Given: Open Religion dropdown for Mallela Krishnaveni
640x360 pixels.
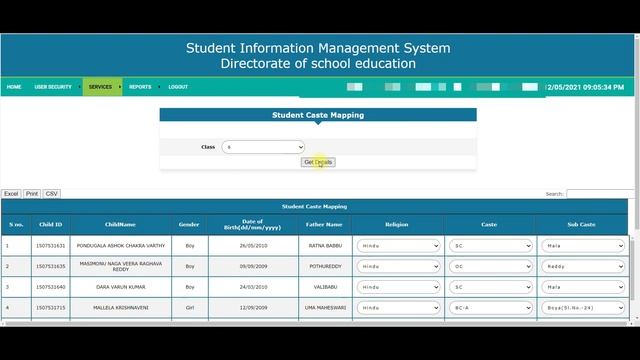Looking at the screenshot, I should 398,308.
